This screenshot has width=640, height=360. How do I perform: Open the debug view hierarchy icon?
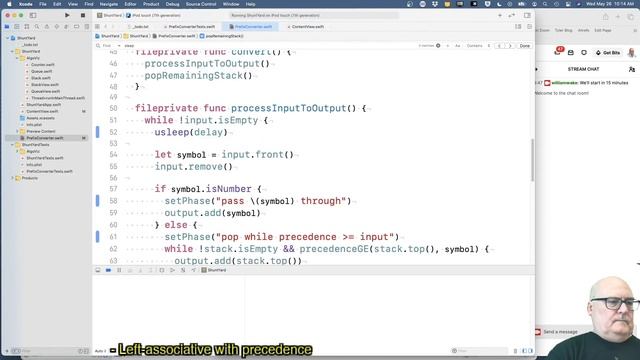162,270
